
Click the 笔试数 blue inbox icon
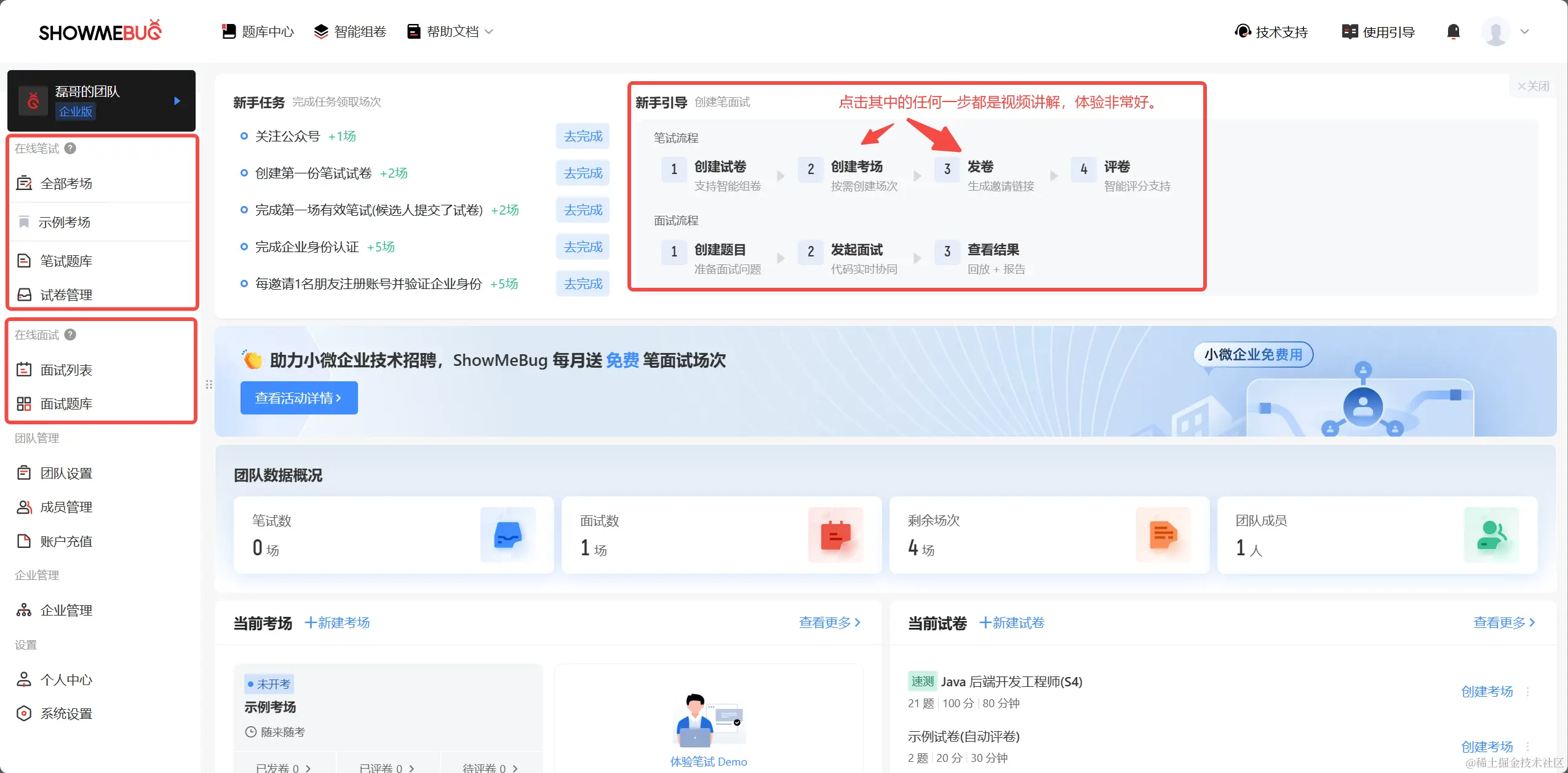507,534
